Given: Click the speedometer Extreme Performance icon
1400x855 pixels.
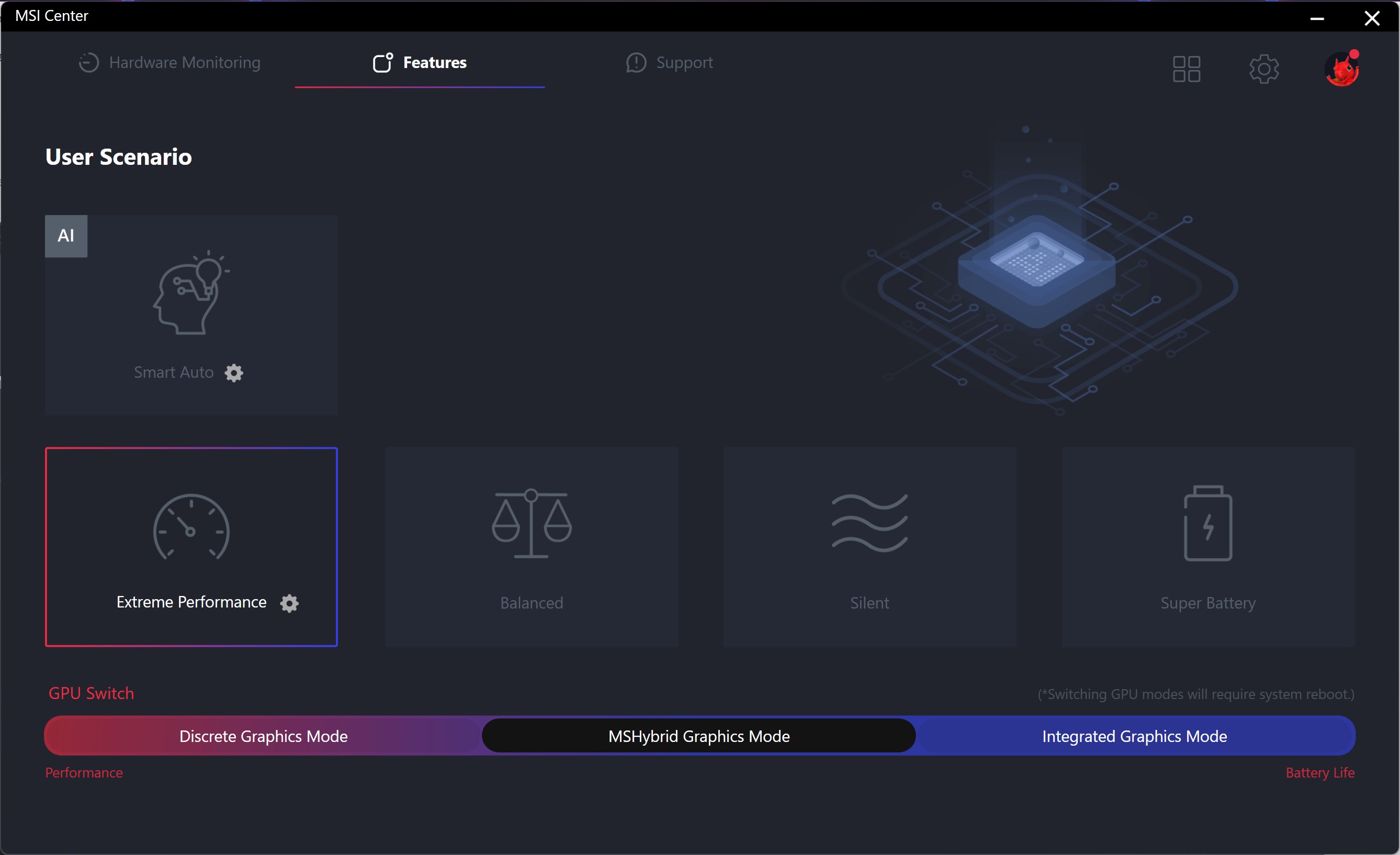Looking at the screenshot, I should [191, 527].
